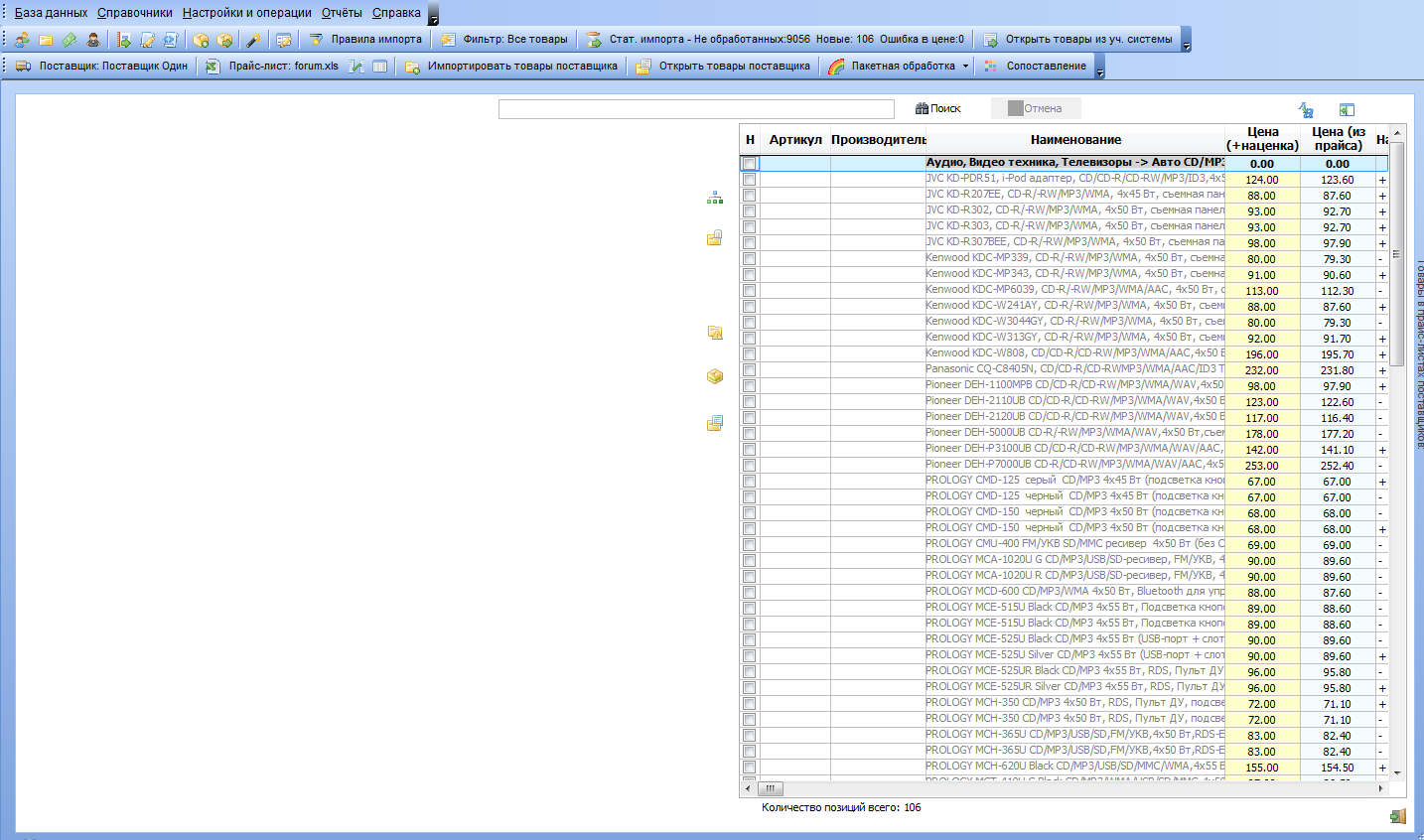Click the first yellow box toolbar icon

201,40
